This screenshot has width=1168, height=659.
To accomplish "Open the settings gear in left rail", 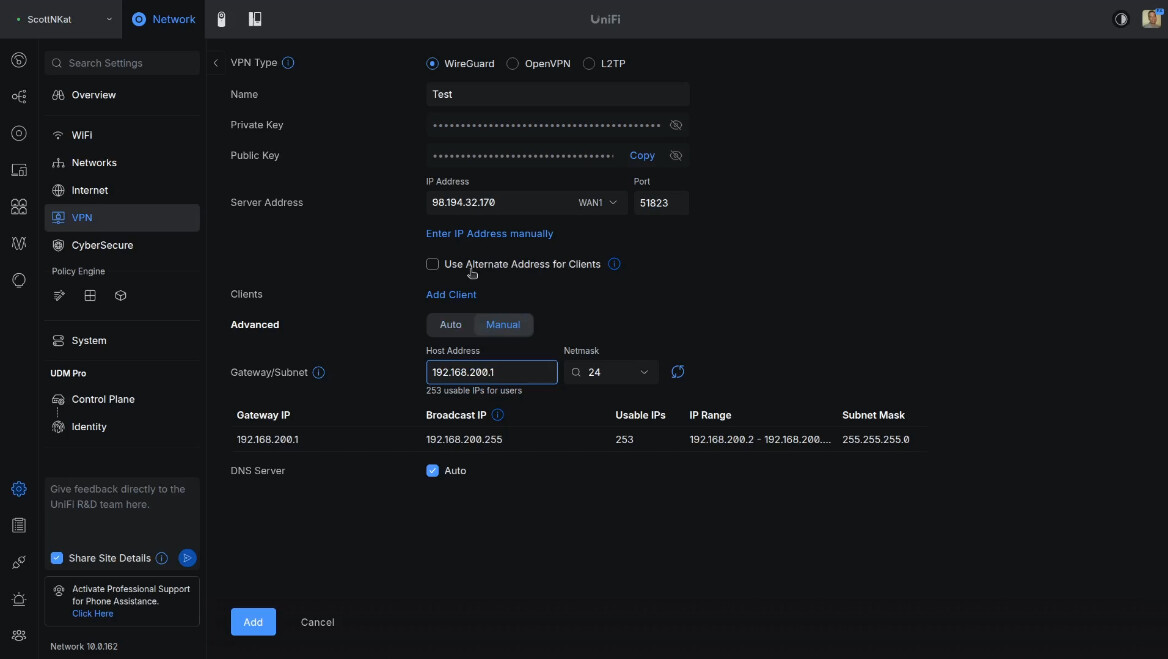I will point(19,489).
